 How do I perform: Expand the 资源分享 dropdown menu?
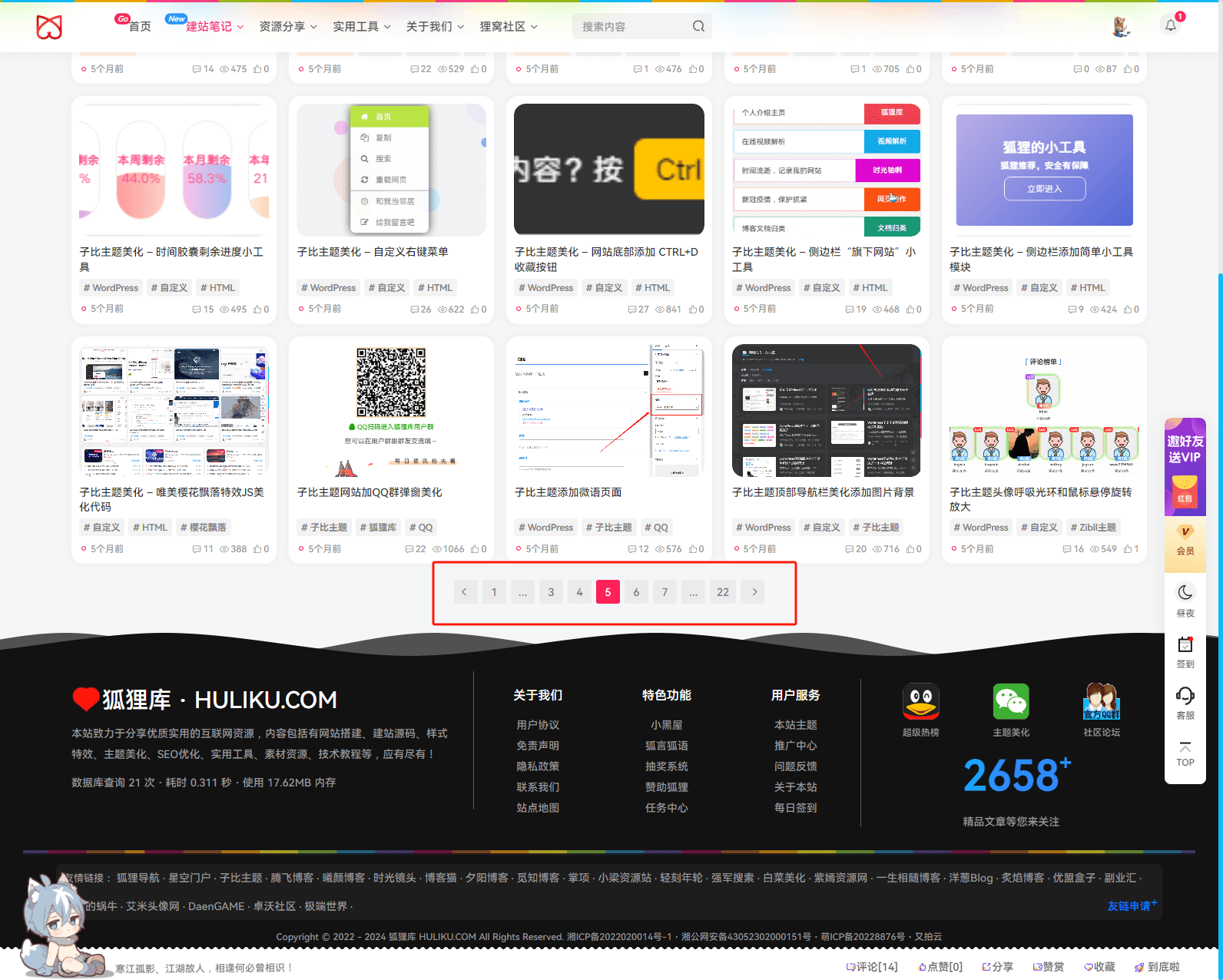(288, 27)
